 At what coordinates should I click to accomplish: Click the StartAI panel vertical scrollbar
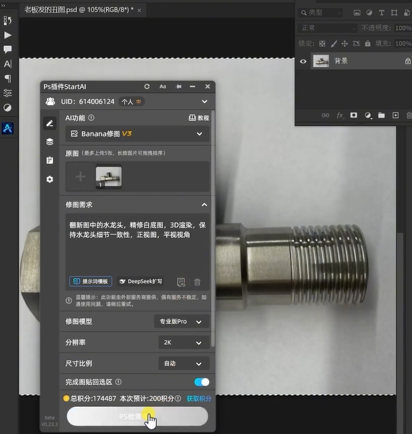tap(213, 230)
